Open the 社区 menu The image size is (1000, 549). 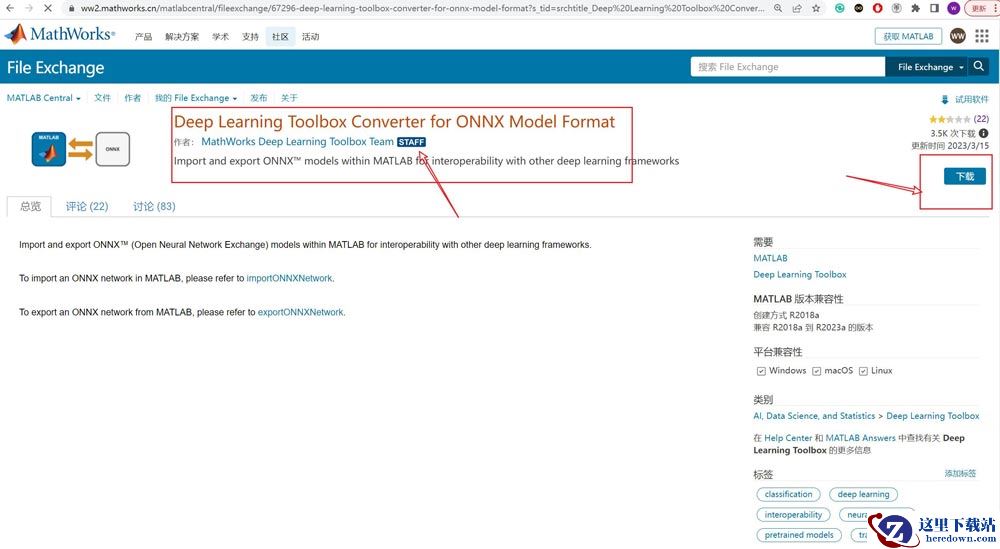(x=280, y=37)
